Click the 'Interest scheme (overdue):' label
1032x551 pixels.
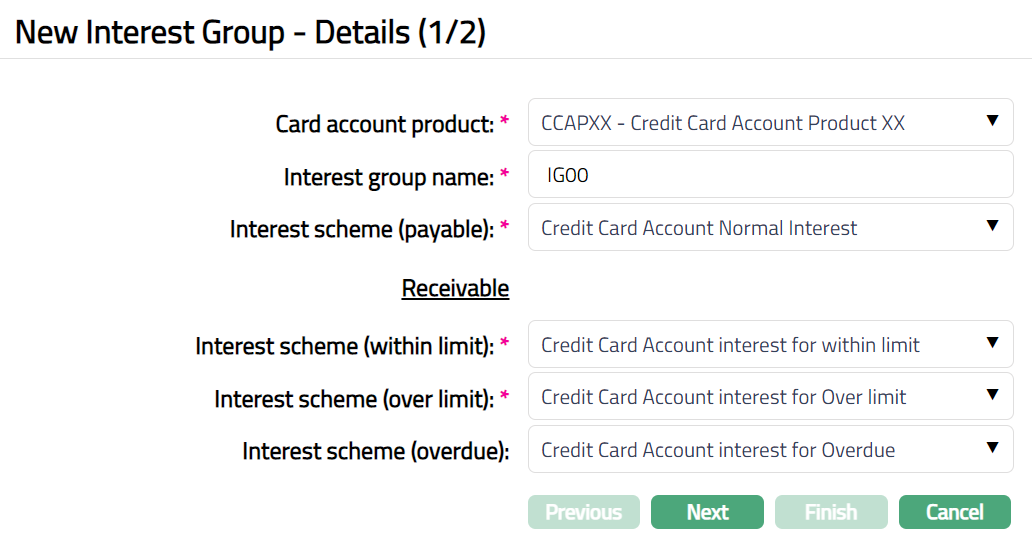376,451
